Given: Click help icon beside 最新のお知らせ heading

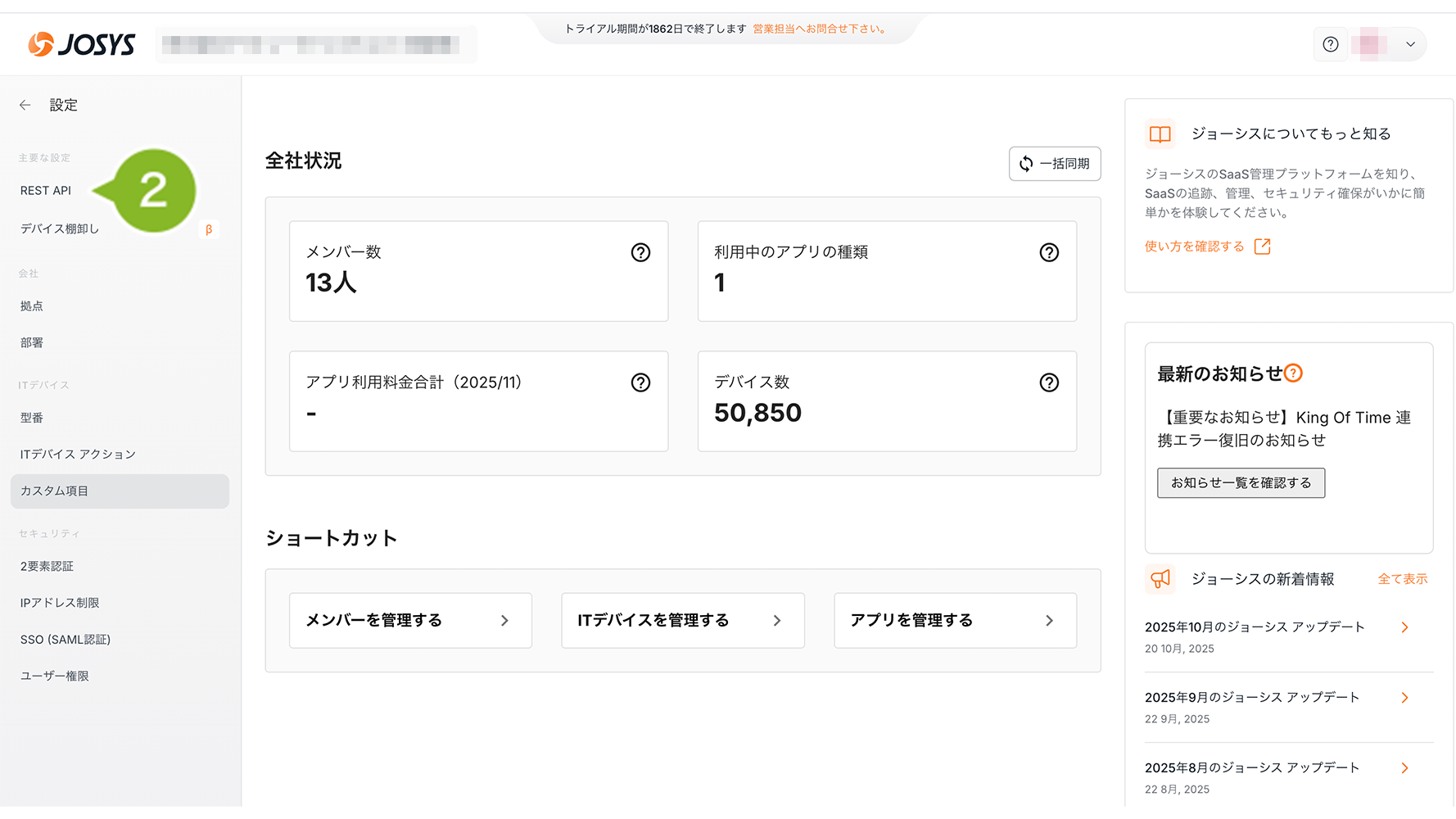Looking at the screenshot, I should click(1293, 373).
